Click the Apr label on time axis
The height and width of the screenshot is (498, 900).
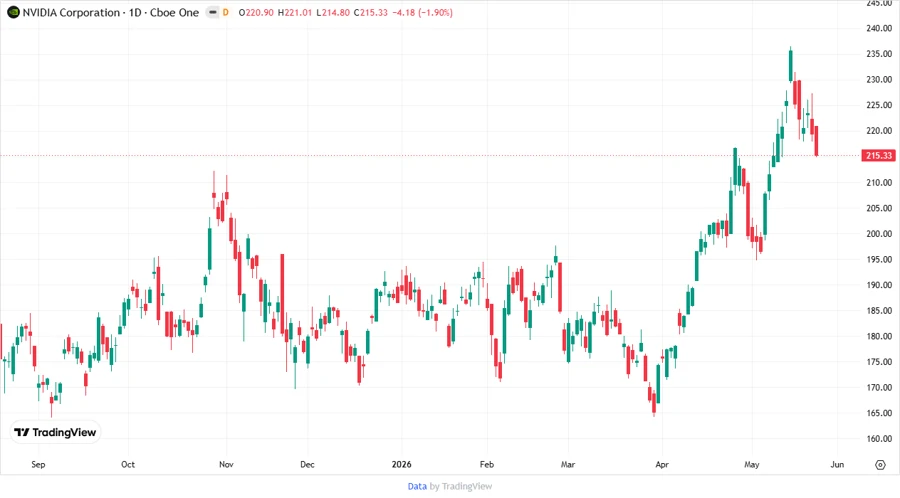tap(662, 464)
